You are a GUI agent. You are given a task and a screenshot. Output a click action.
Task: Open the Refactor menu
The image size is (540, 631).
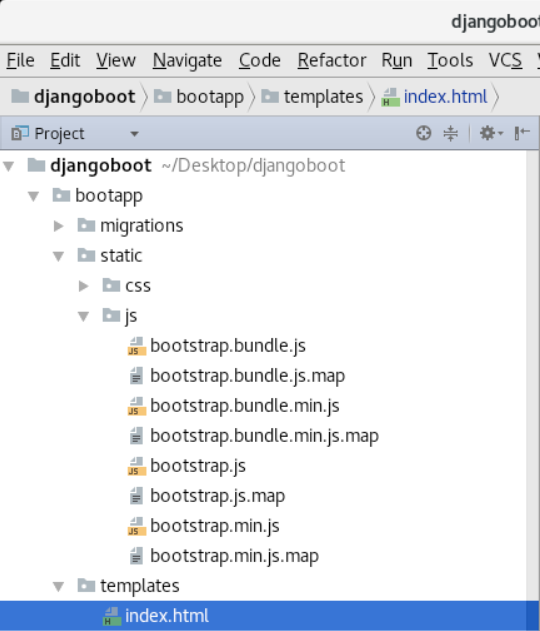pyautogui.click(x=332, y=60)
